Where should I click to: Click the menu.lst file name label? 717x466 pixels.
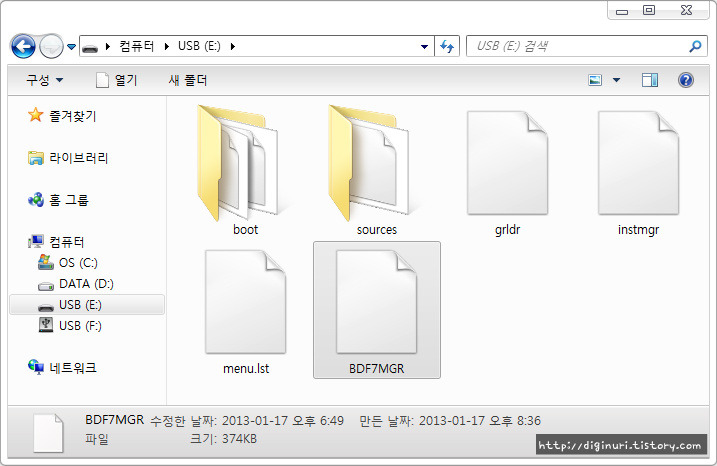pyautogui.click(x=246, y=369)
